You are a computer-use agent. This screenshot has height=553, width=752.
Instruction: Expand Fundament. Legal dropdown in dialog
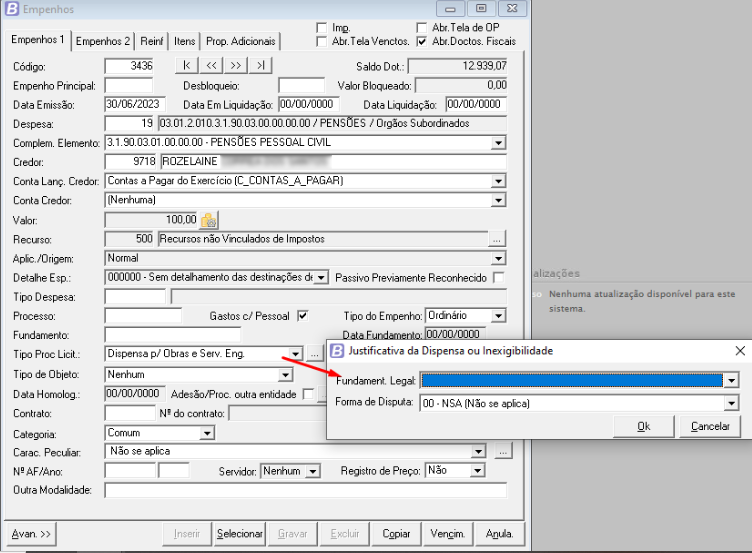click(x=731, y=381)
